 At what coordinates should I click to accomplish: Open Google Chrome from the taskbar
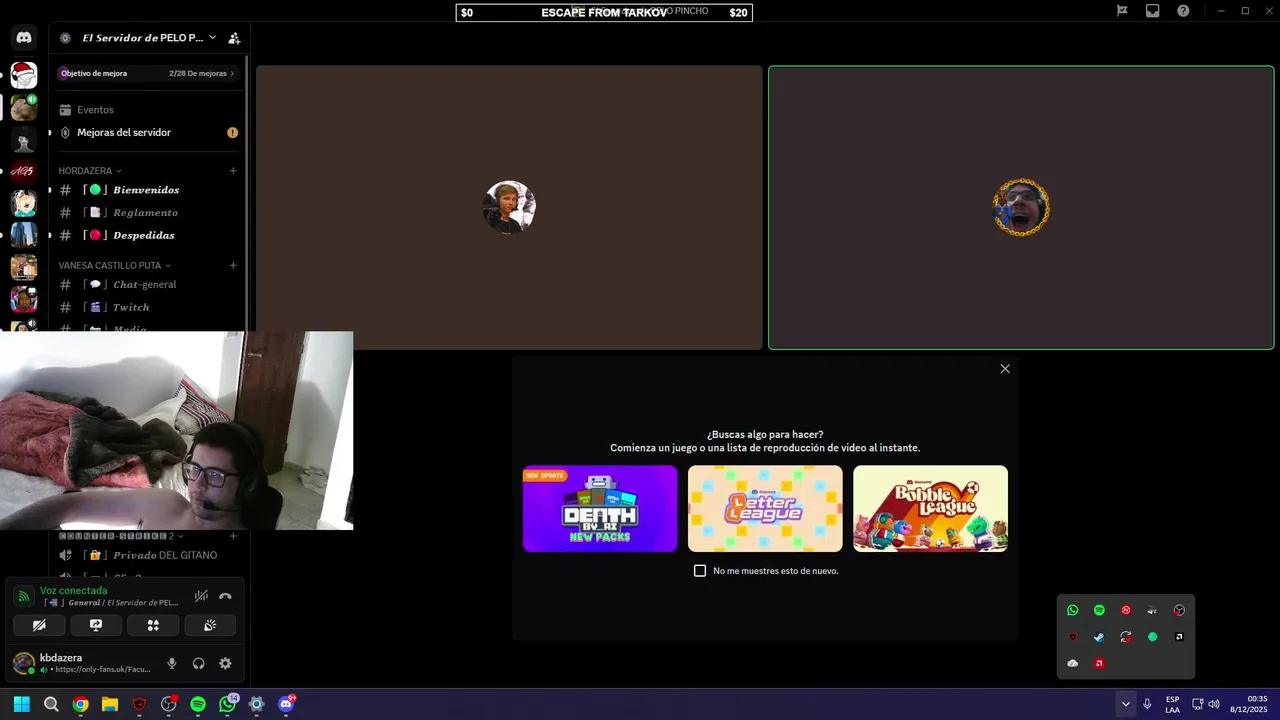pyautogui.click(x=80, y=704)
